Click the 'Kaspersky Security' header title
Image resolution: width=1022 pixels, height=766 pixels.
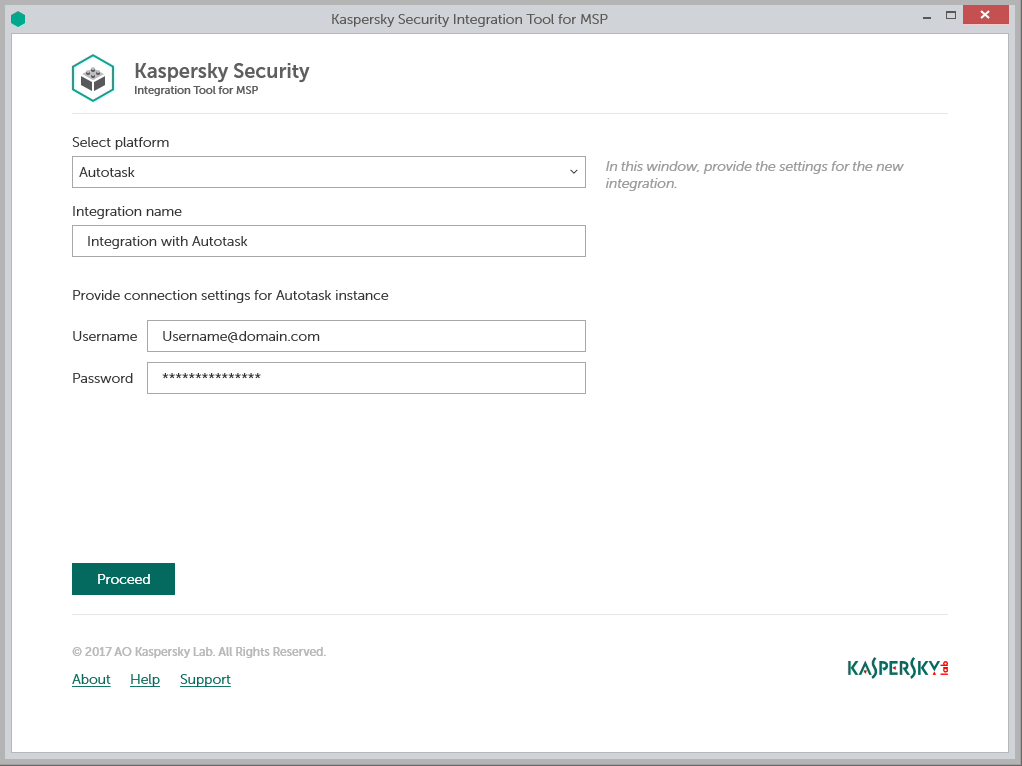pos(221,71)
